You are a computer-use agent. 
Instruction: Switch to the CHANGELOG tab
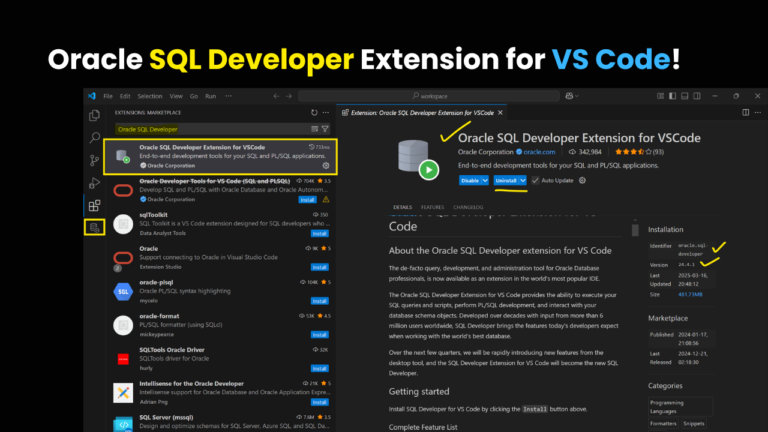(468, 207)
